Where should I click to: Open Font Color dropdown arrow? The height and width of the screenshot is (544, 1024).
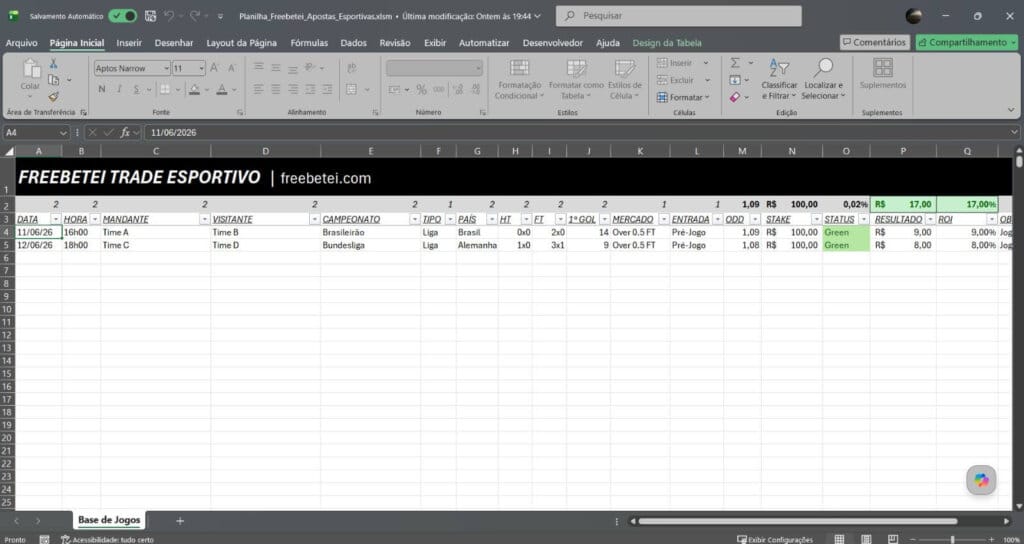(x=234, y=89)
